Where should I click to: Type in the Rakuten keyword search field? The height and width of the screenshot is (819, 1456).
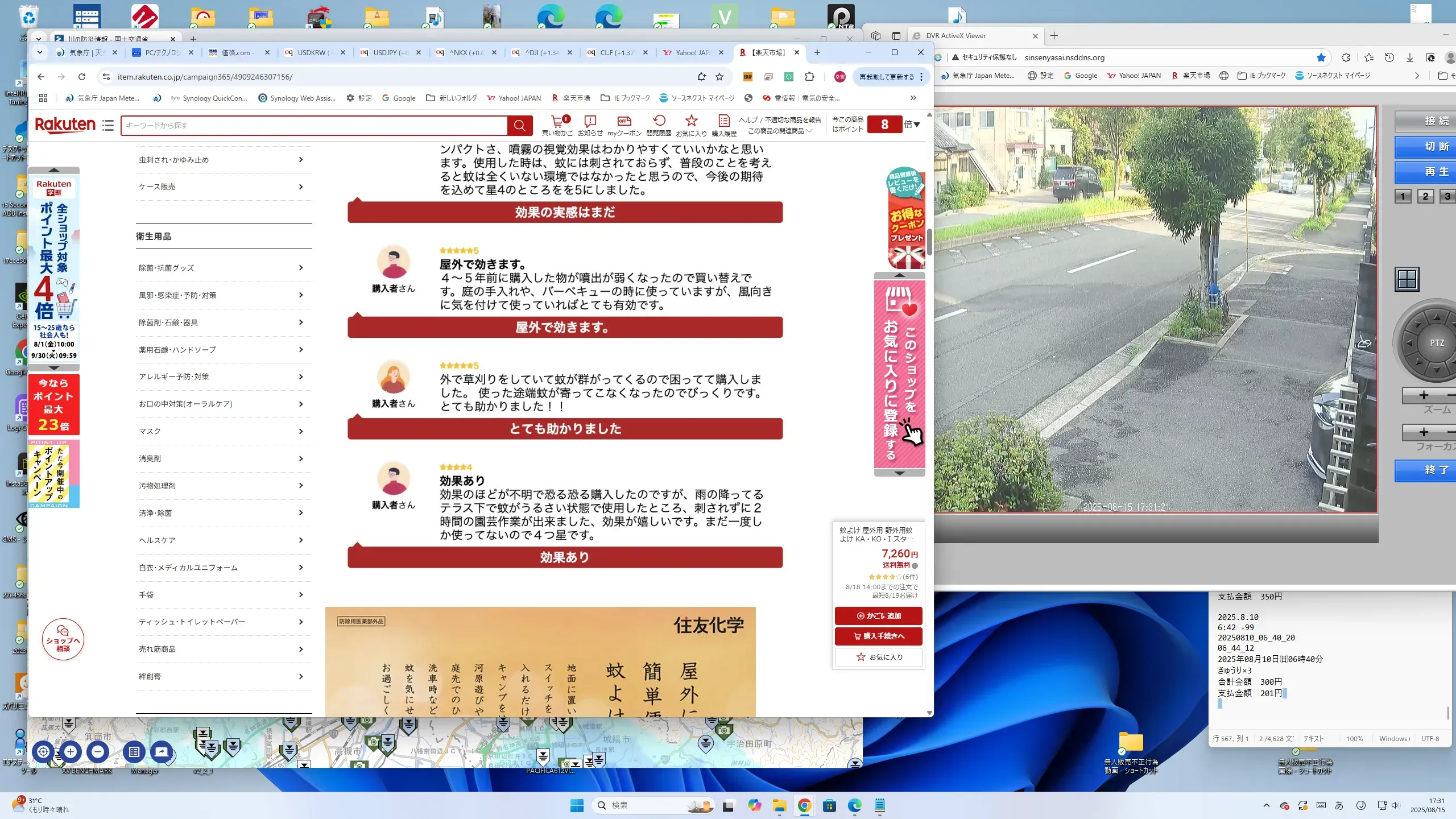pyautogui.click(x=314, y=125)
